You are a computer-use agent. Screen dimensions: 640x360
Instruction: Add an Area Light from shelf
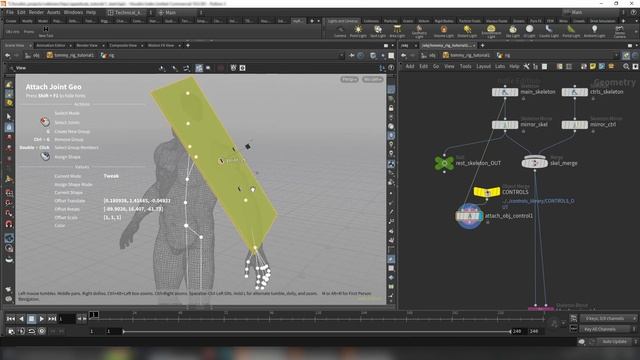coord(397,31)
